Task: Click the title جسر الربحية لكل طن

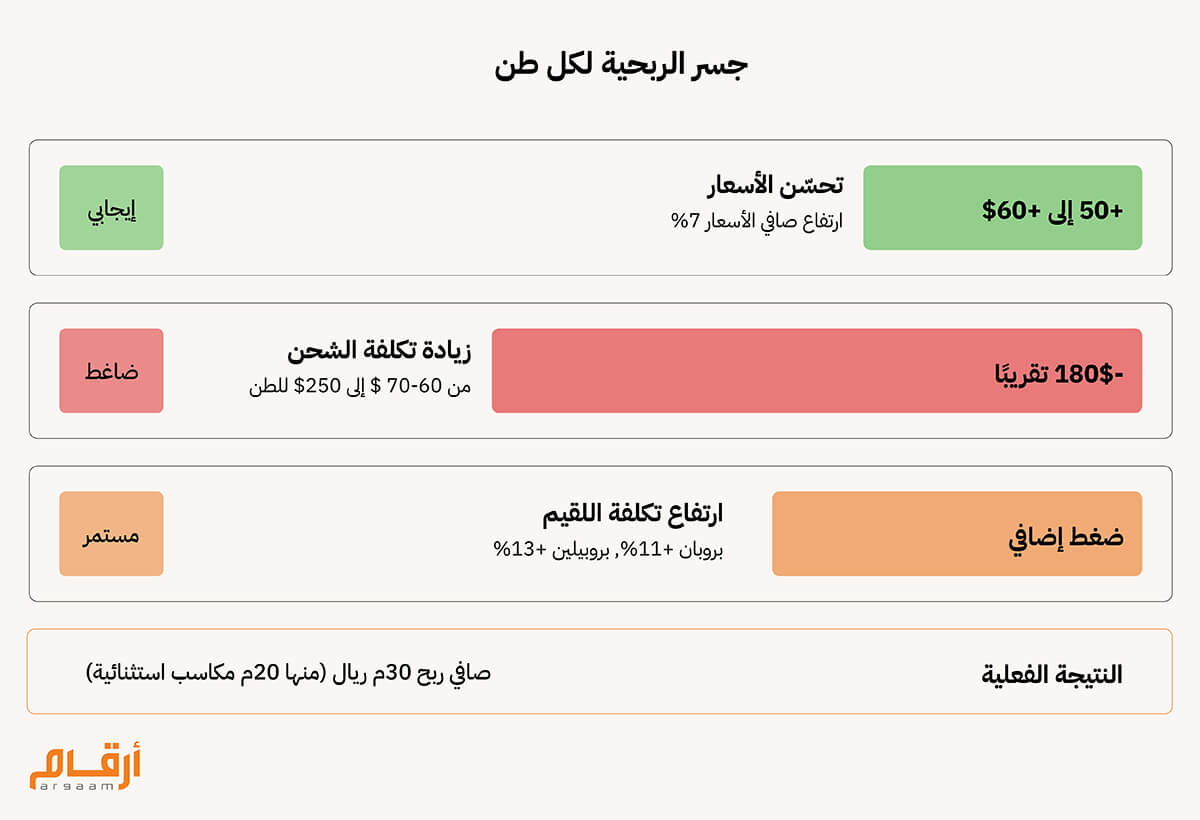Action: [621, 65]
